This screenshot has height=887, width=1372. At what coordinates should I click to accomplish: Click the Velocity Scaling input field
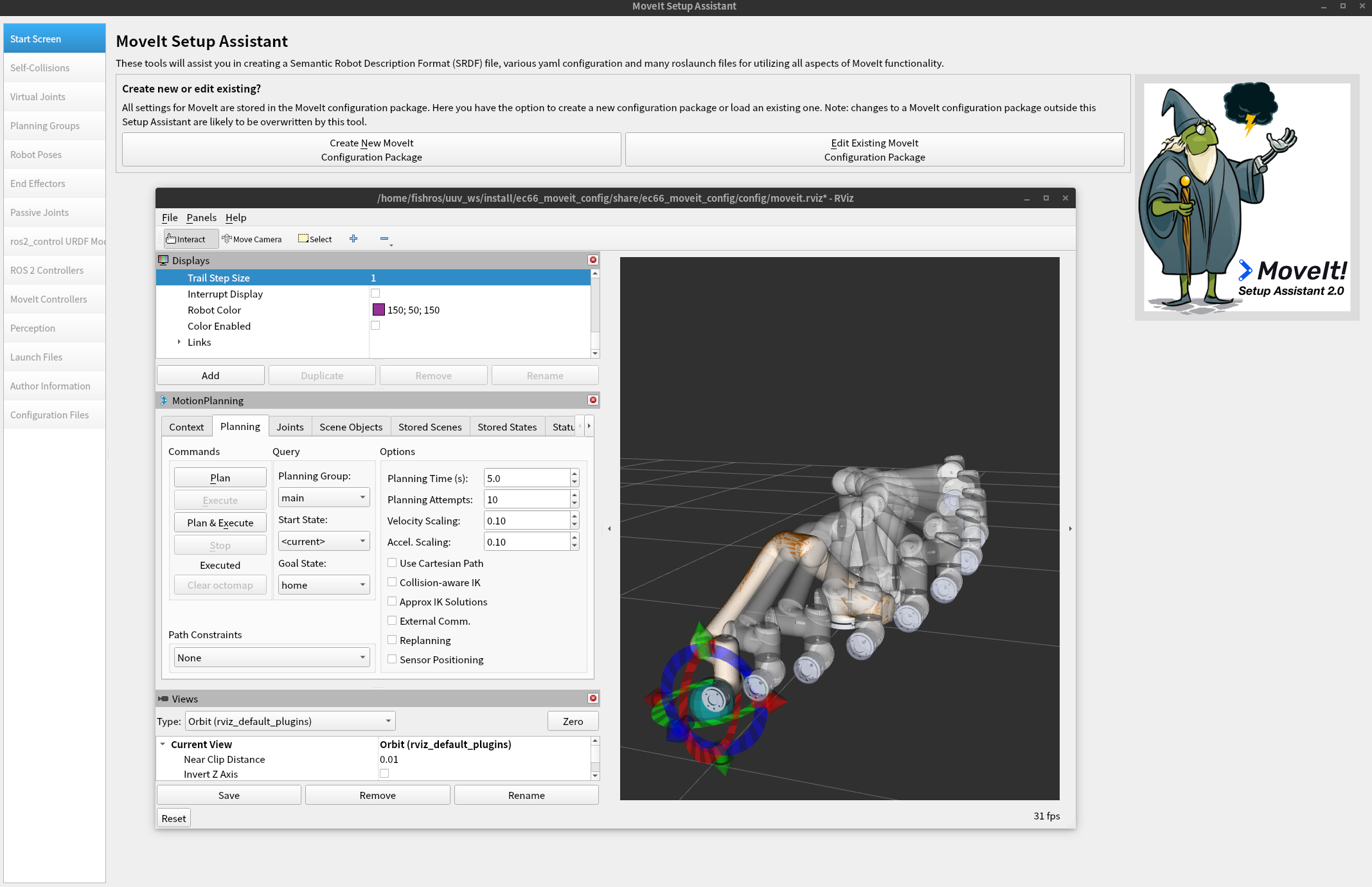527,521
